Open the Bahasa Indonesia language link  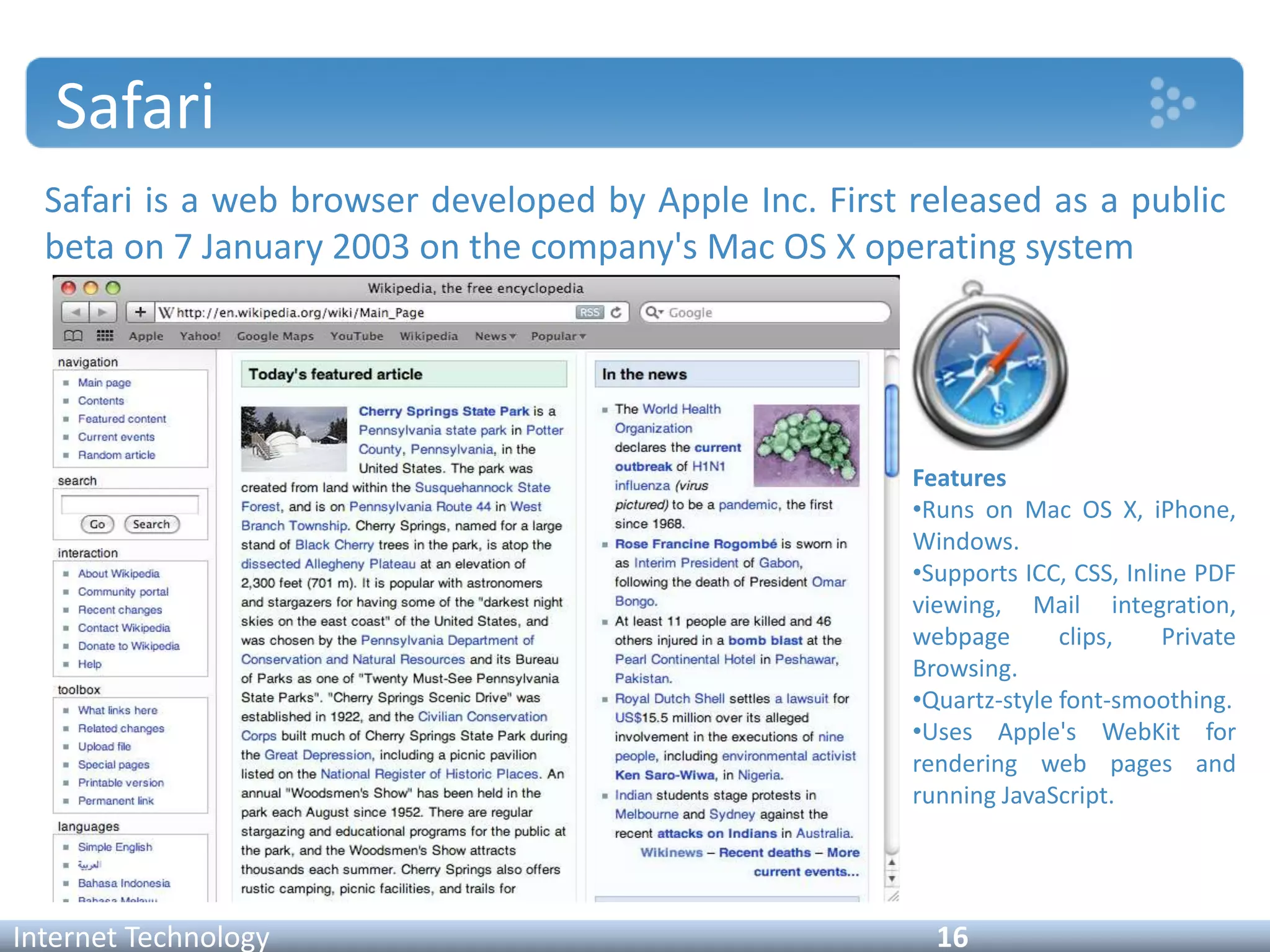tap(123, 883)
